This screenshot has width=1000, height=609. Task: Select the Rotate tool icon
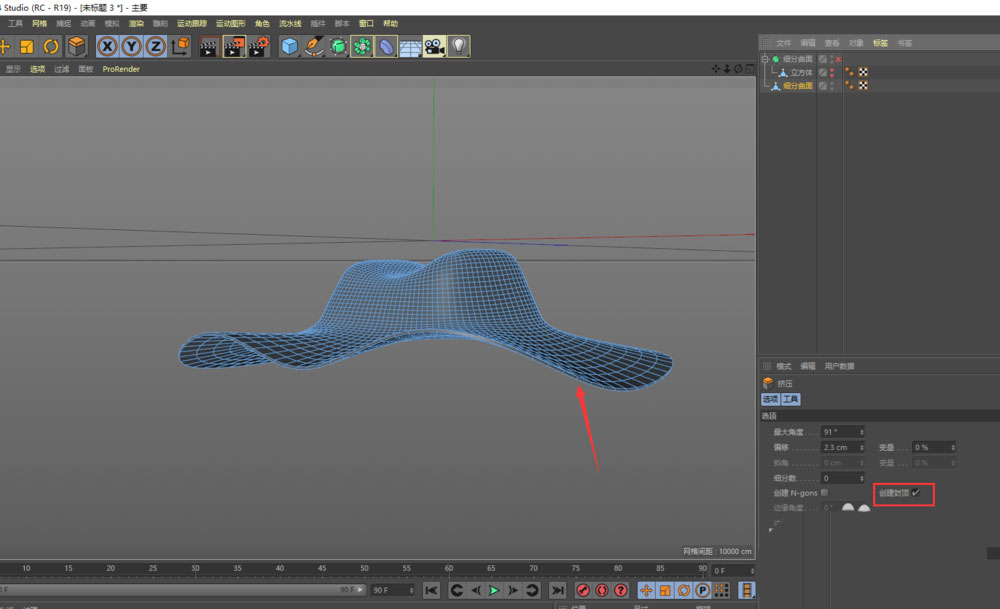tap(49, 46)
